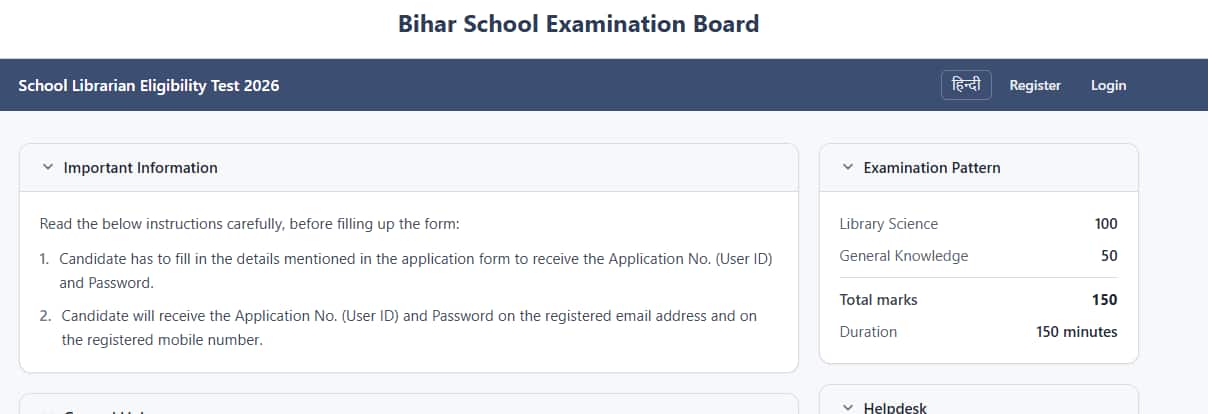Click the Total marks value 150
This screenshot has width=1208, height=414.
pos(1105,300)
